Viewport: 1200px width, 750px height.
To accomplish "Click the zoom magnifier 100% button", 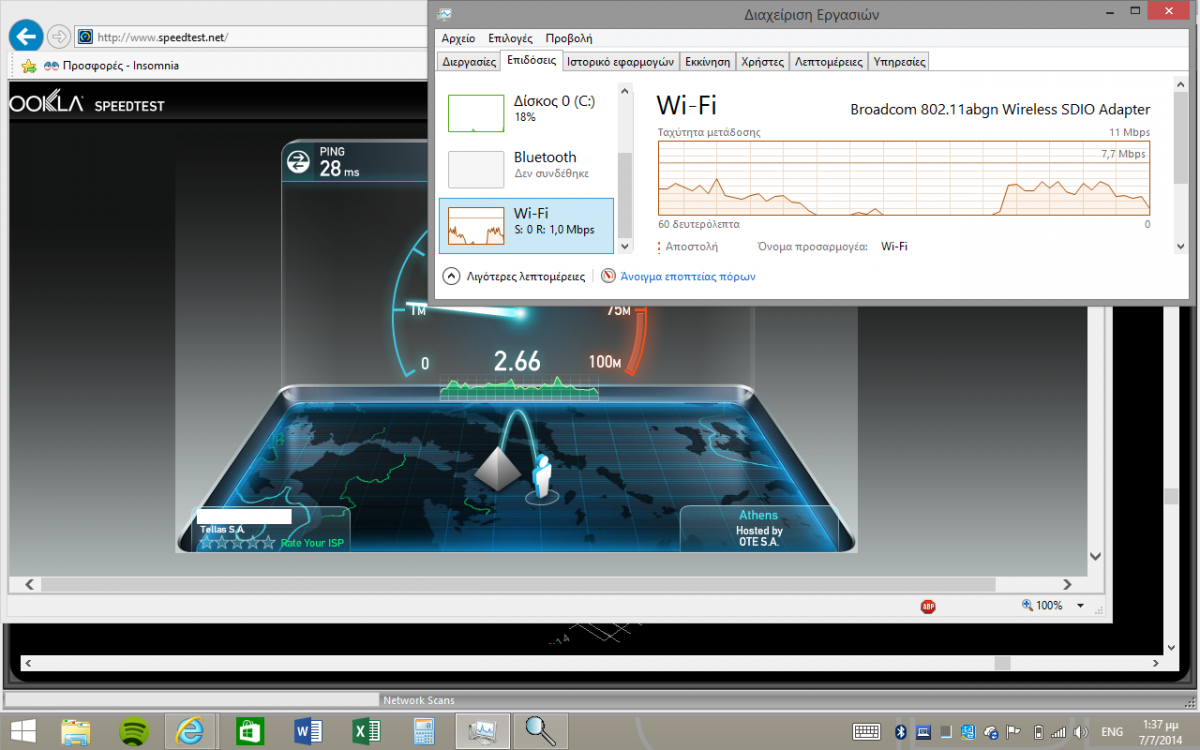I will [1042, 605].
